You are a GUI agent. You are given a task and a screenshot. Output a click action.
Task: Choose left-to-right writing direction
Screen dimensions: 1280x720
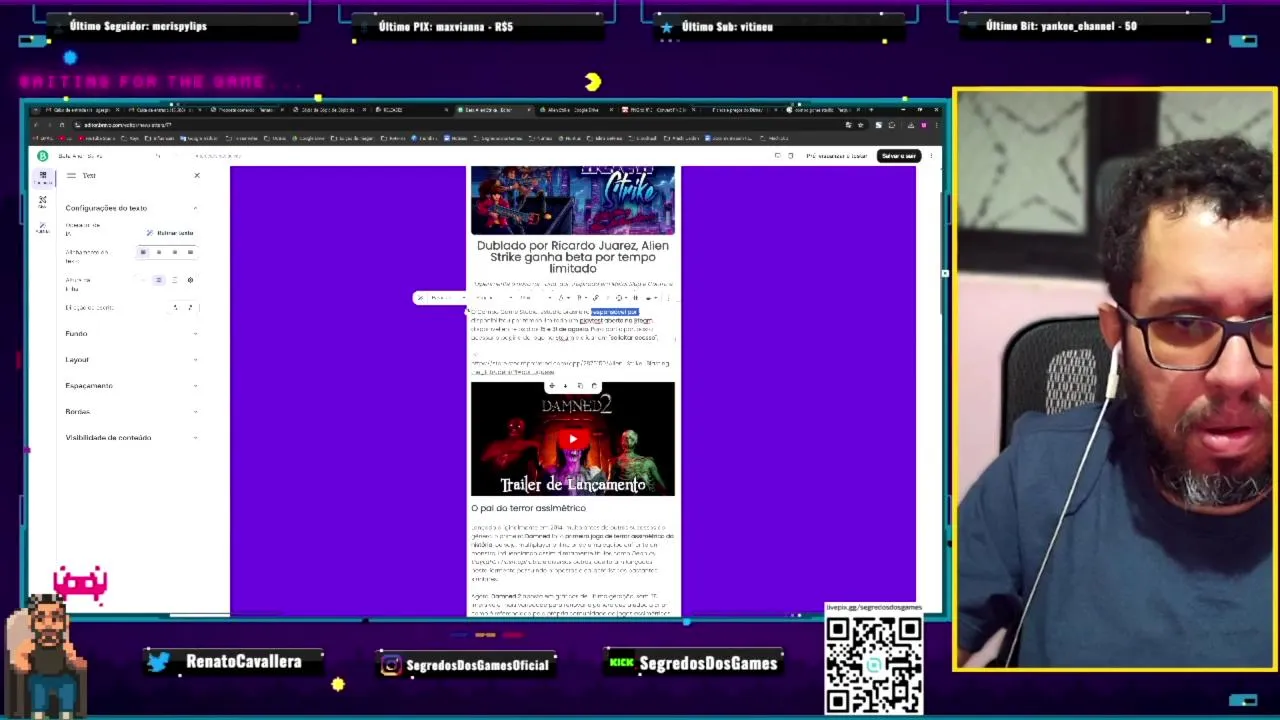point(175,307)
